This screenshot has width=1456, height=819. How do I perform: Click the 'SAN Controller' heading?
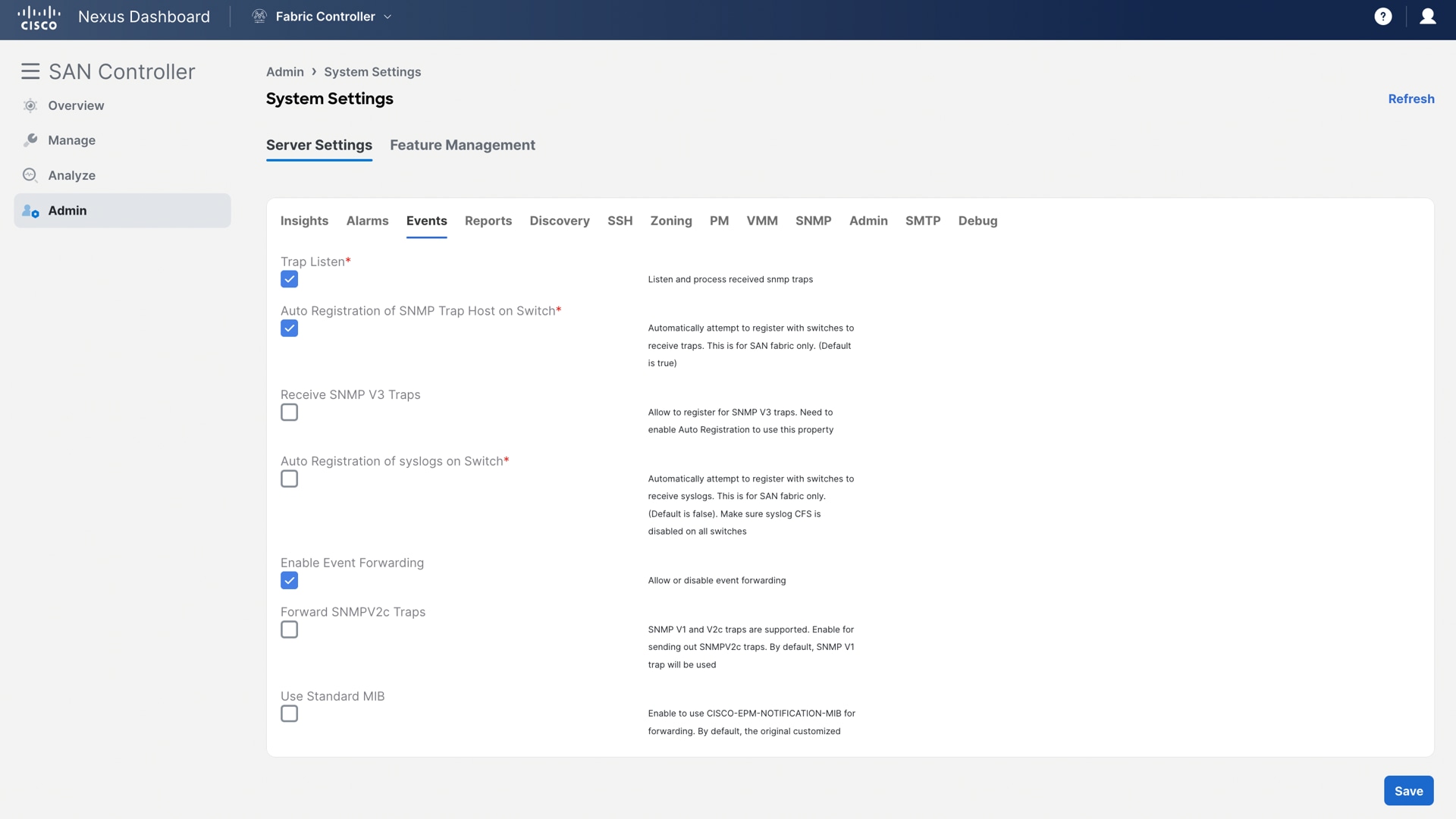pos(122,71)
